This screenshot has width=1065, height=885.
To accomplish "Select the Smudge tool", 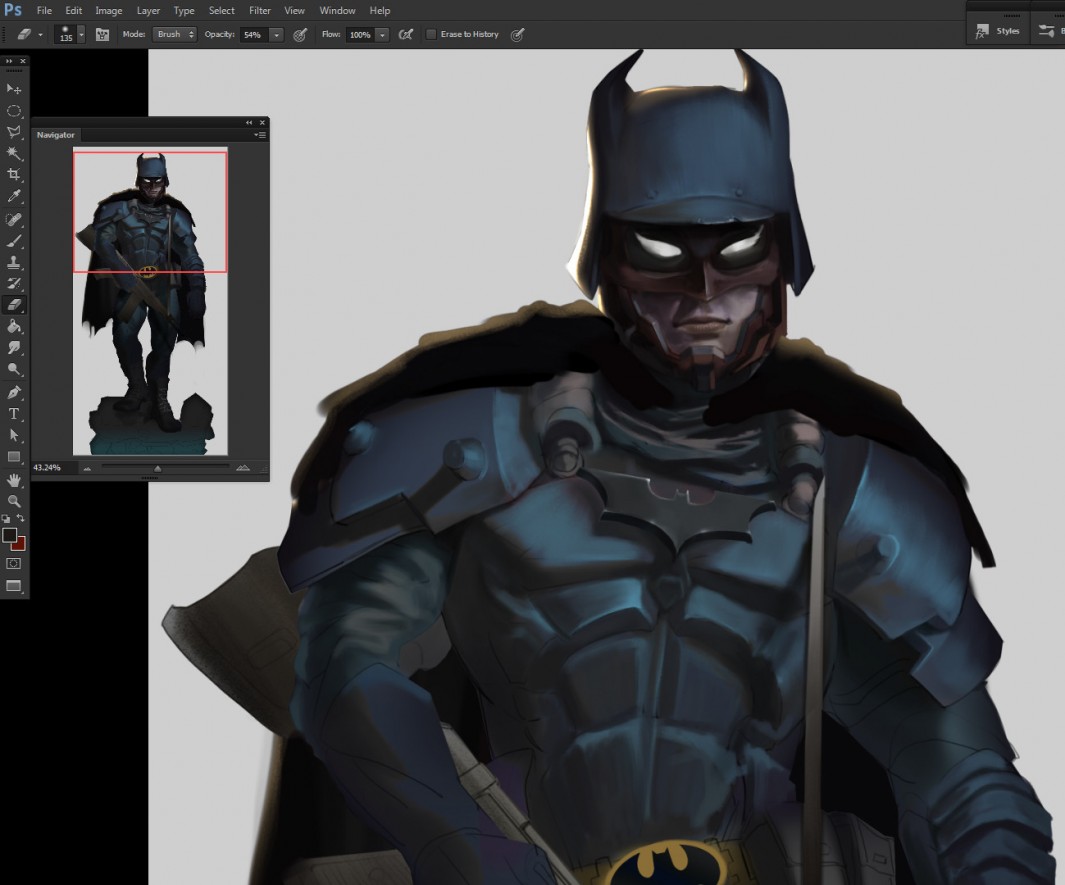I will (x=14, y=348).
